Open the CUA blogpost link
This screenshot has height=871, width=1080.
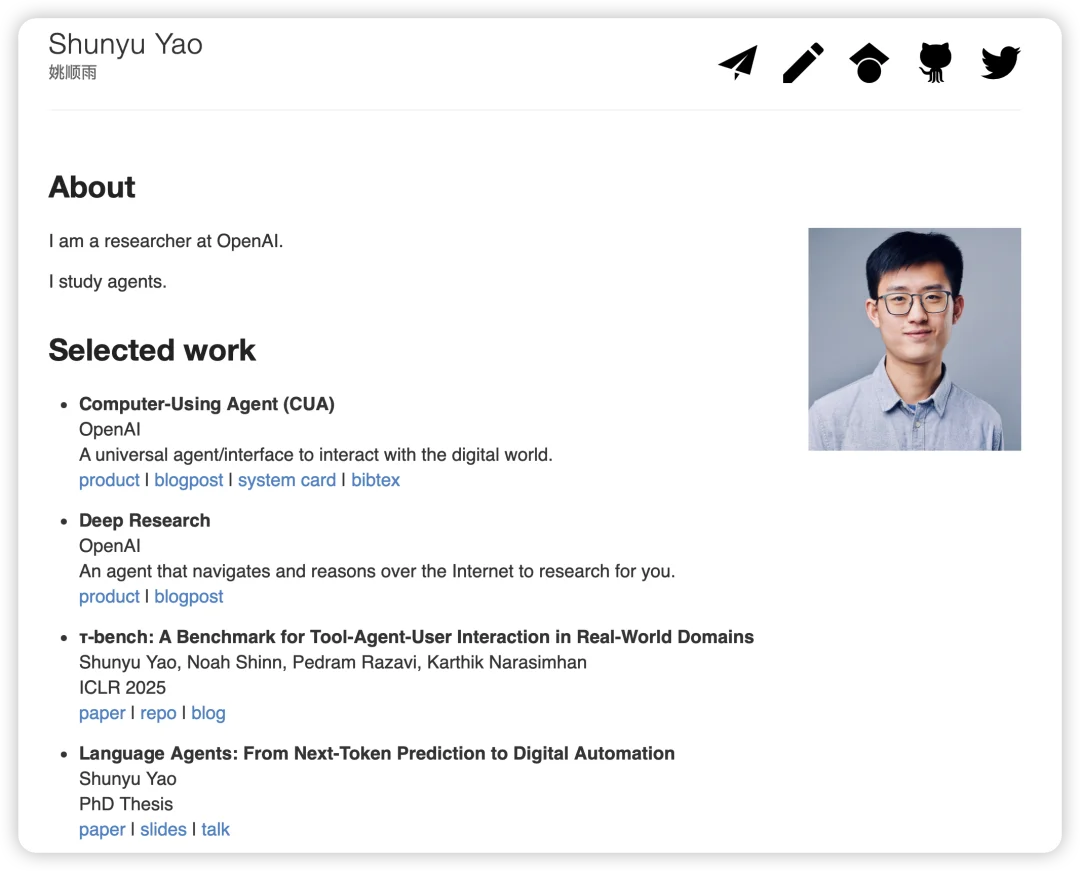click(x=188, y=480)
